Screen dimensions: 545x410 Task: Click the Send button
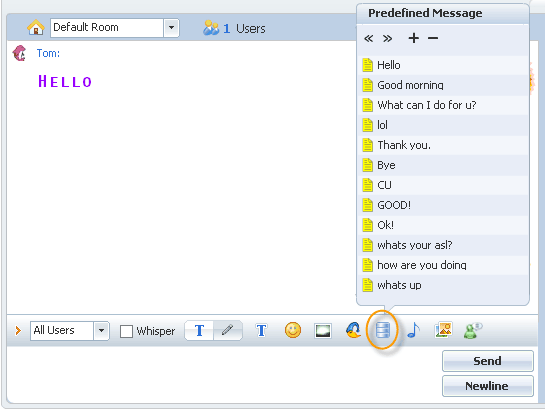(487, 361)
